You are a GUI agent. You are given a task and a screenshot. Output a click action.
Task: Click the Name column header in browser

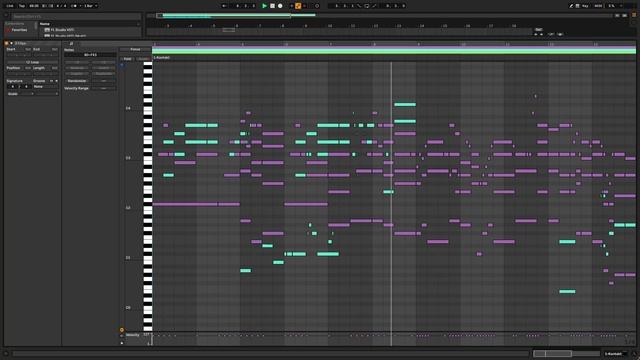[x=45, y=24]
